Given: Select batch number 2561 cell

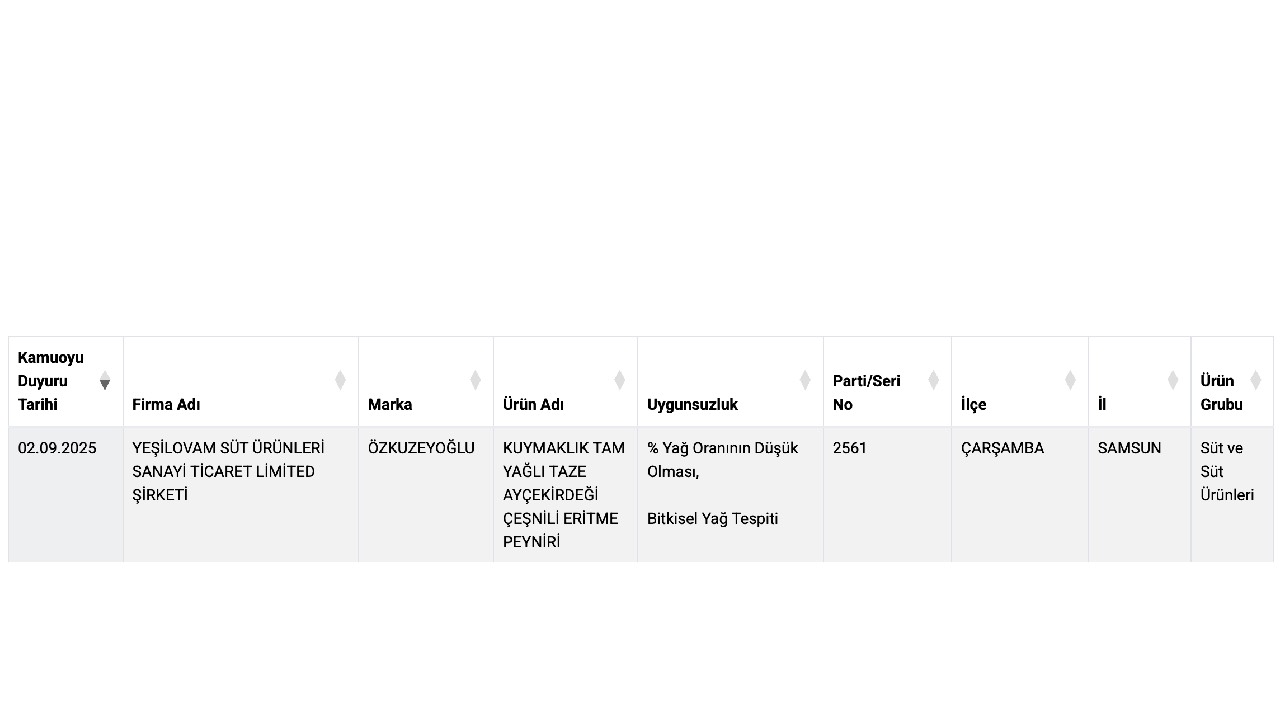Looking at the screenshot, I should pyautogui.click(x=850, y=448).
